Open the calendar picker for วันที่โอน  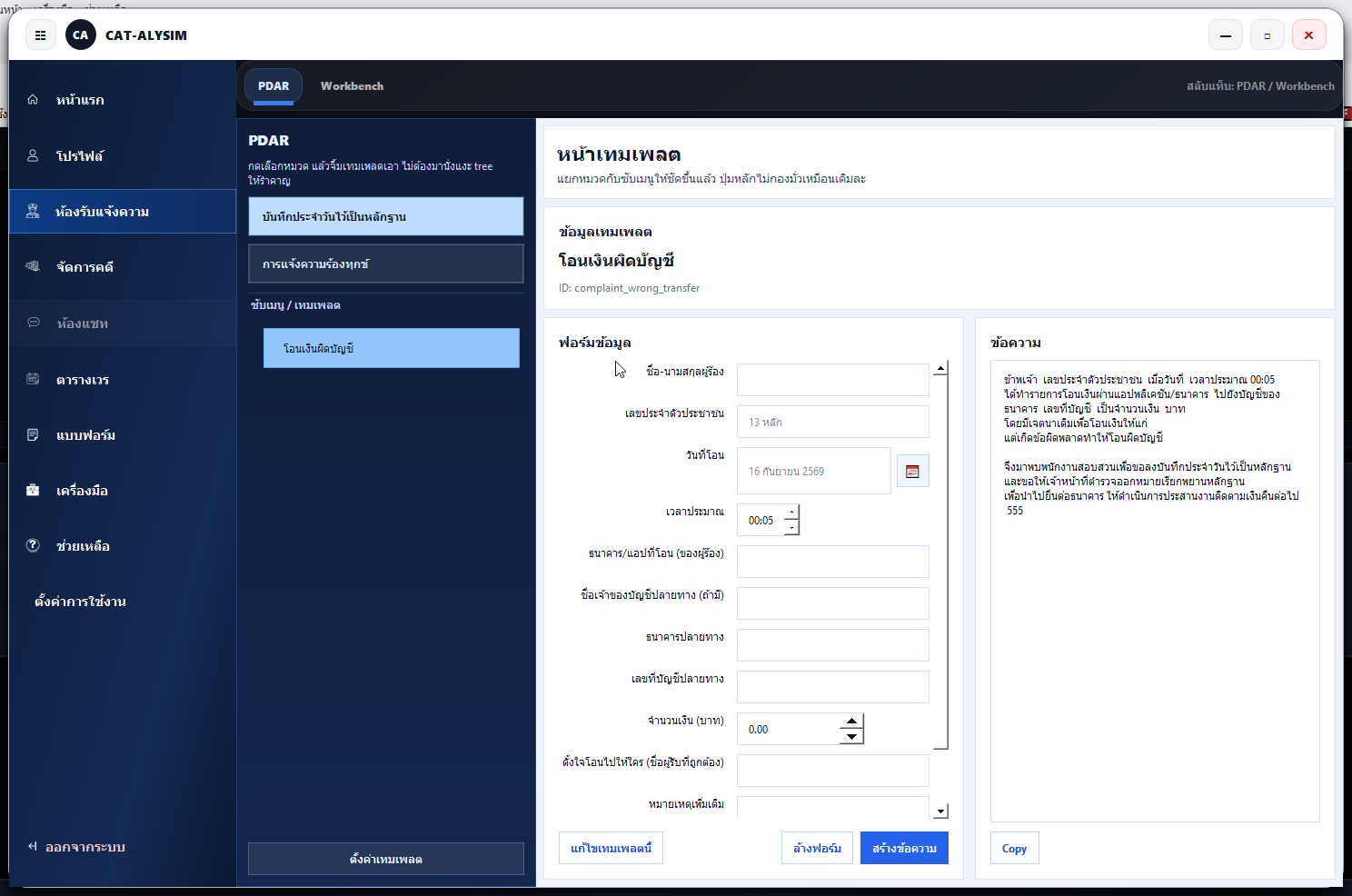(912, 472)
